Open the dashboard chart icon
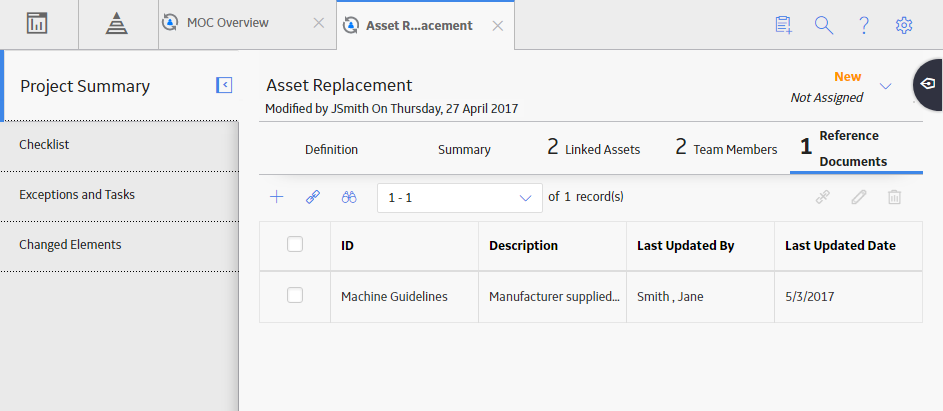 pos(37,23)
